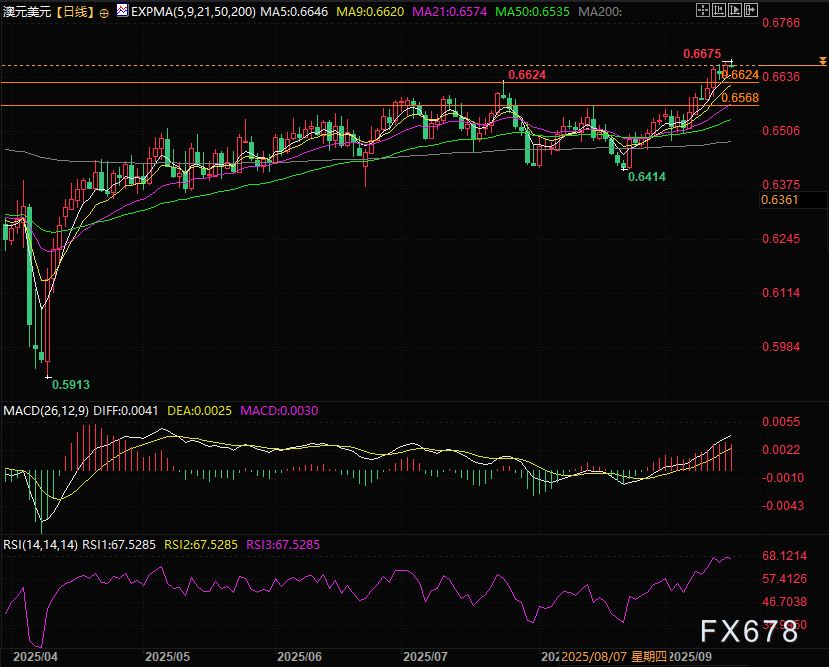The width and height of the screenshot is (829, 667).
Task: Click the indicator chart icon before EXPMA
Action: pyautogui.click(x=122, y=11)
